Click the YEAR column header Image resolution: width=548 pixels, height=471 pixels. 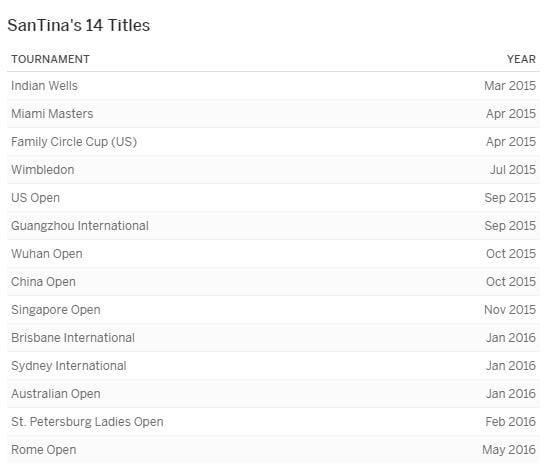521,59
